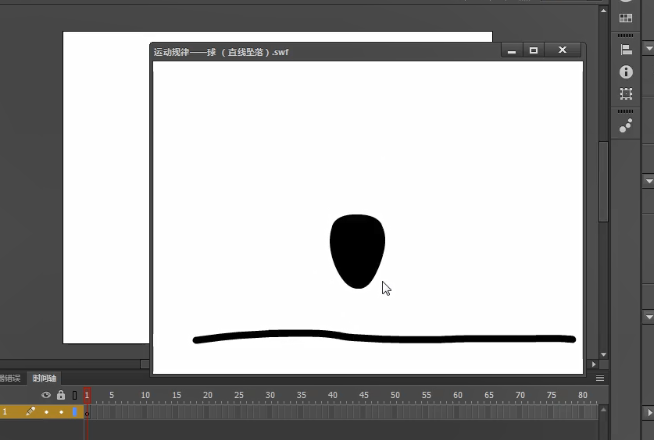Open the Transform panel icon
Image resolution: width=654 pixels, height=440 pixels.
[626, 93]
